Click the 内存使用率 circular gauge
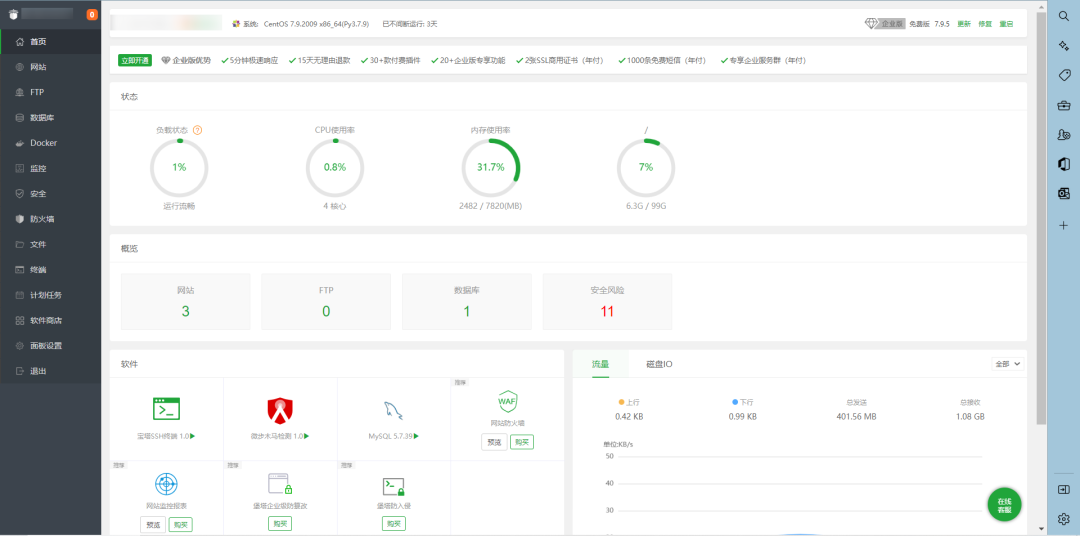 [x=490, y=167]
